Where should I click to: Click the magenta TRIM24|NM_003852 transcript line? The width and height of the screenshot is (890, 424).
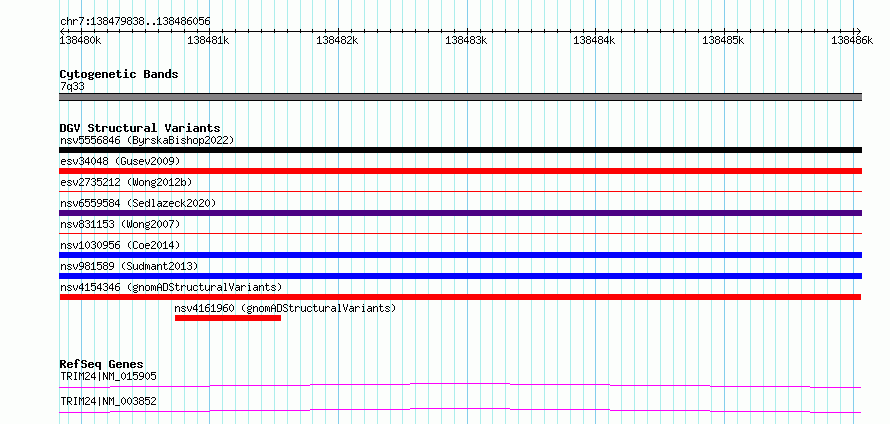point(460,410)
